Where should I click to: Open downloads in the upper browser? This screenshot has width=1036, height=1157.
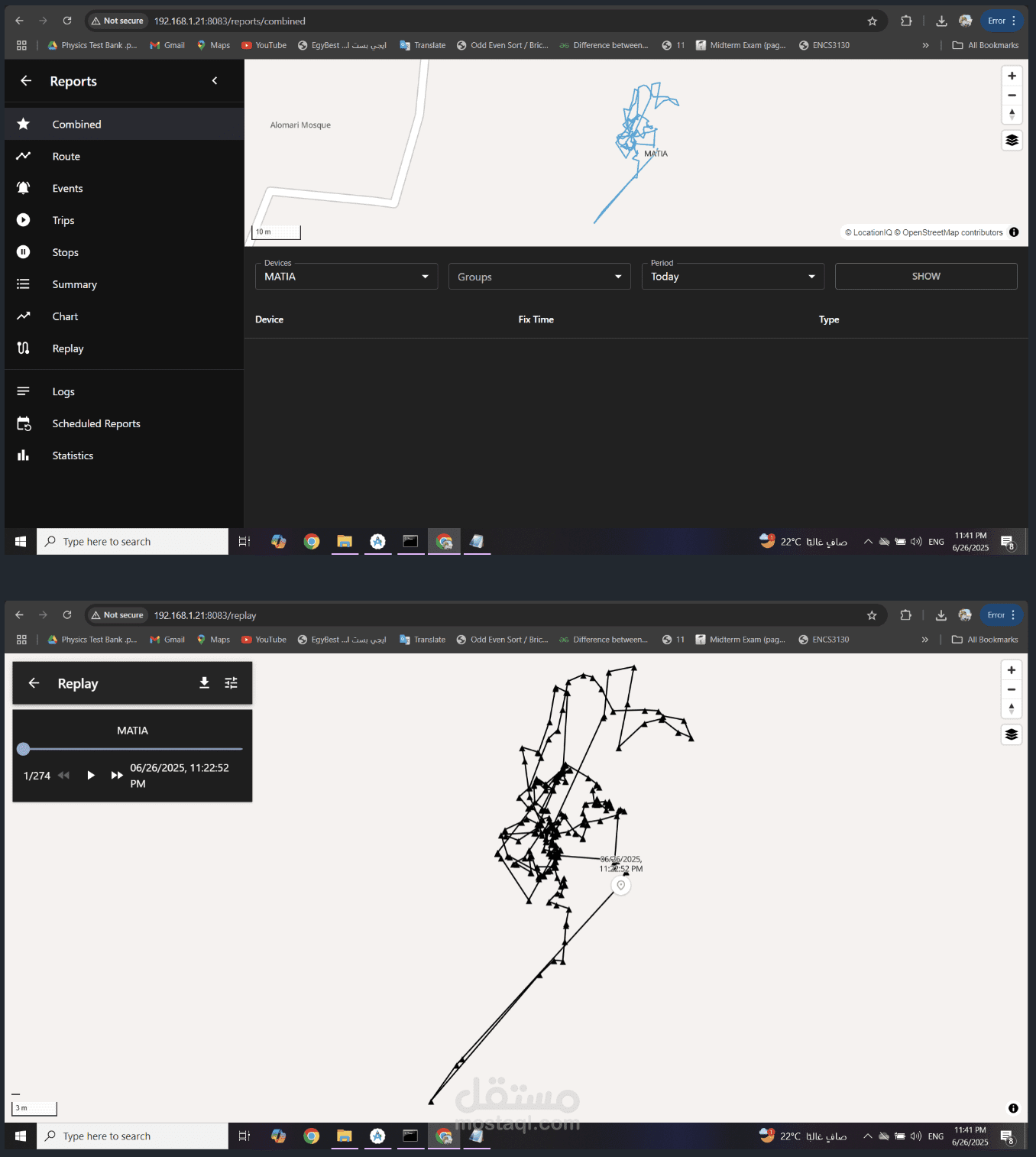point(941,21)
